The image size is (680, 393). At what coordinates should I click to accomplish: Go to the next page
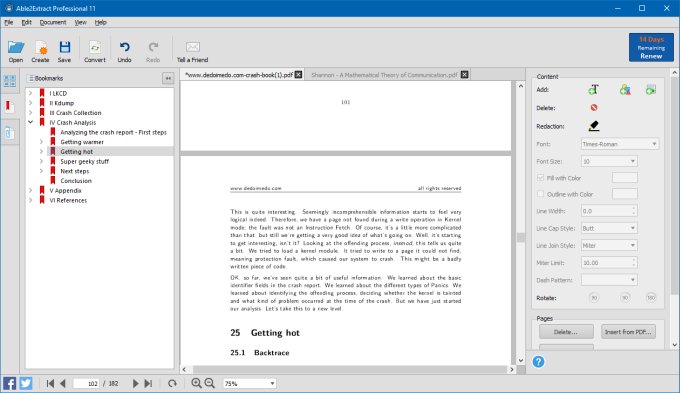[135, 383]
